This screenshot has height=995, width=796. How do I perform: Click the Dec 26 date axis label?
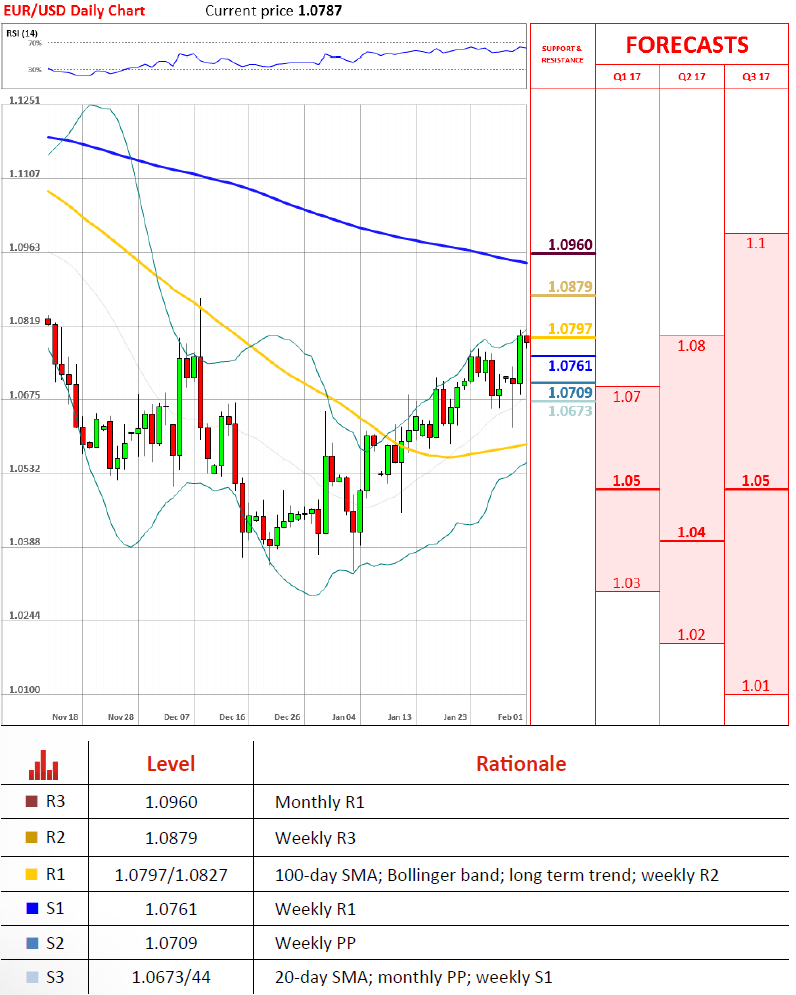(x=287, y=717)
